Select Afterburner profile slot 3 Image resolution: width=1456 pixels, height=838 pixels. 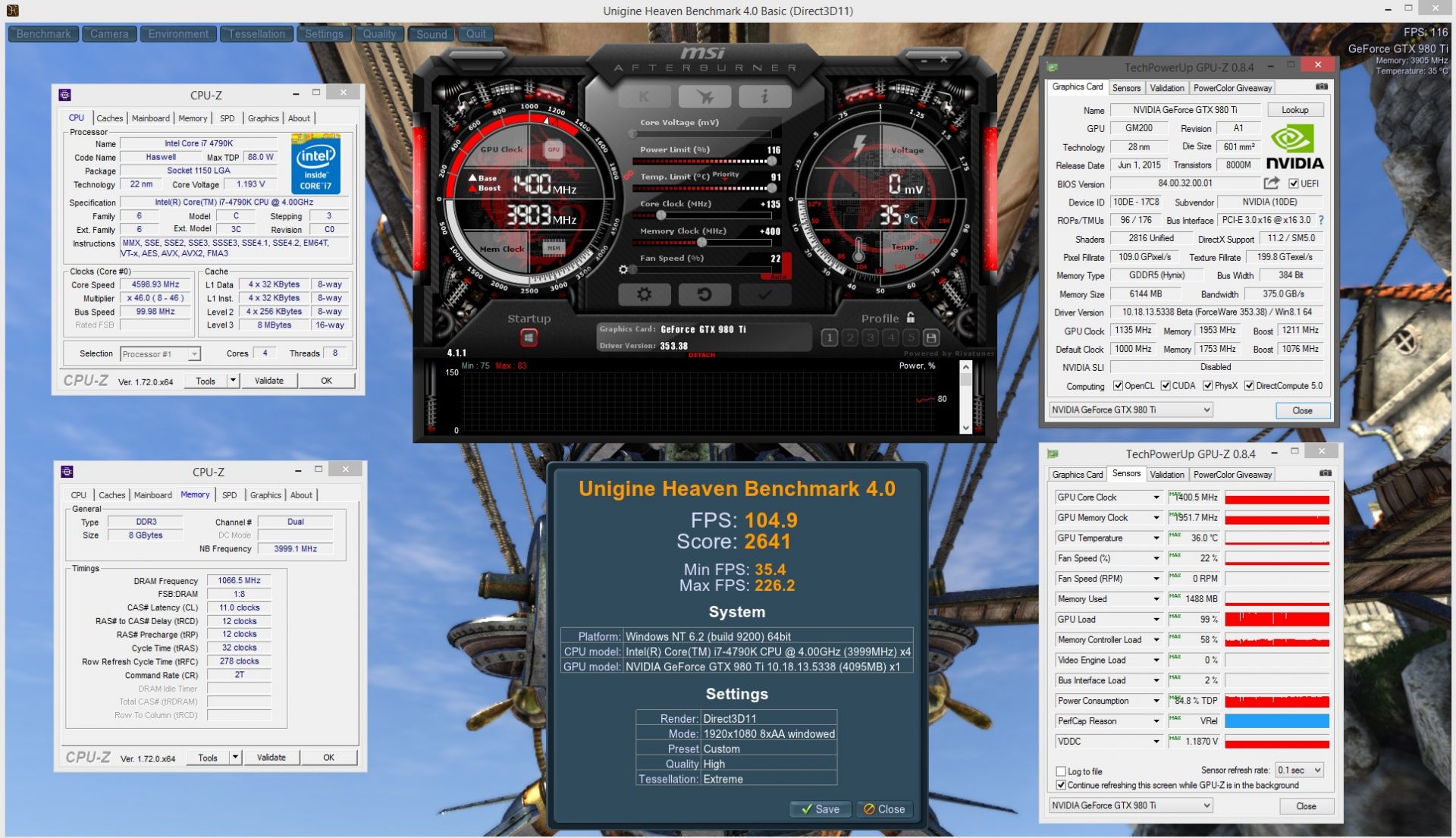tap(871, 337)
